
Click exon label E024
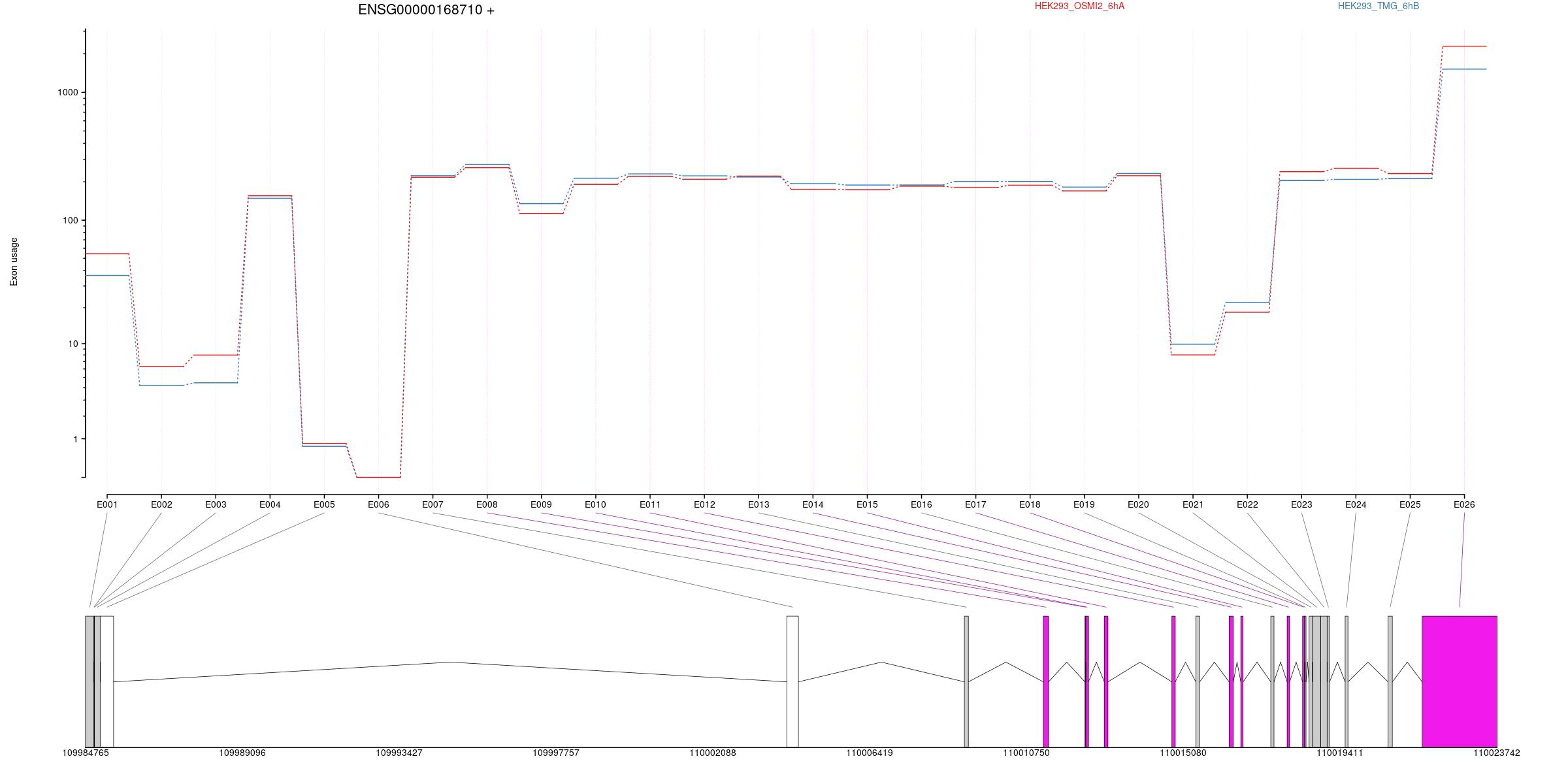[x=1356, y=504]
